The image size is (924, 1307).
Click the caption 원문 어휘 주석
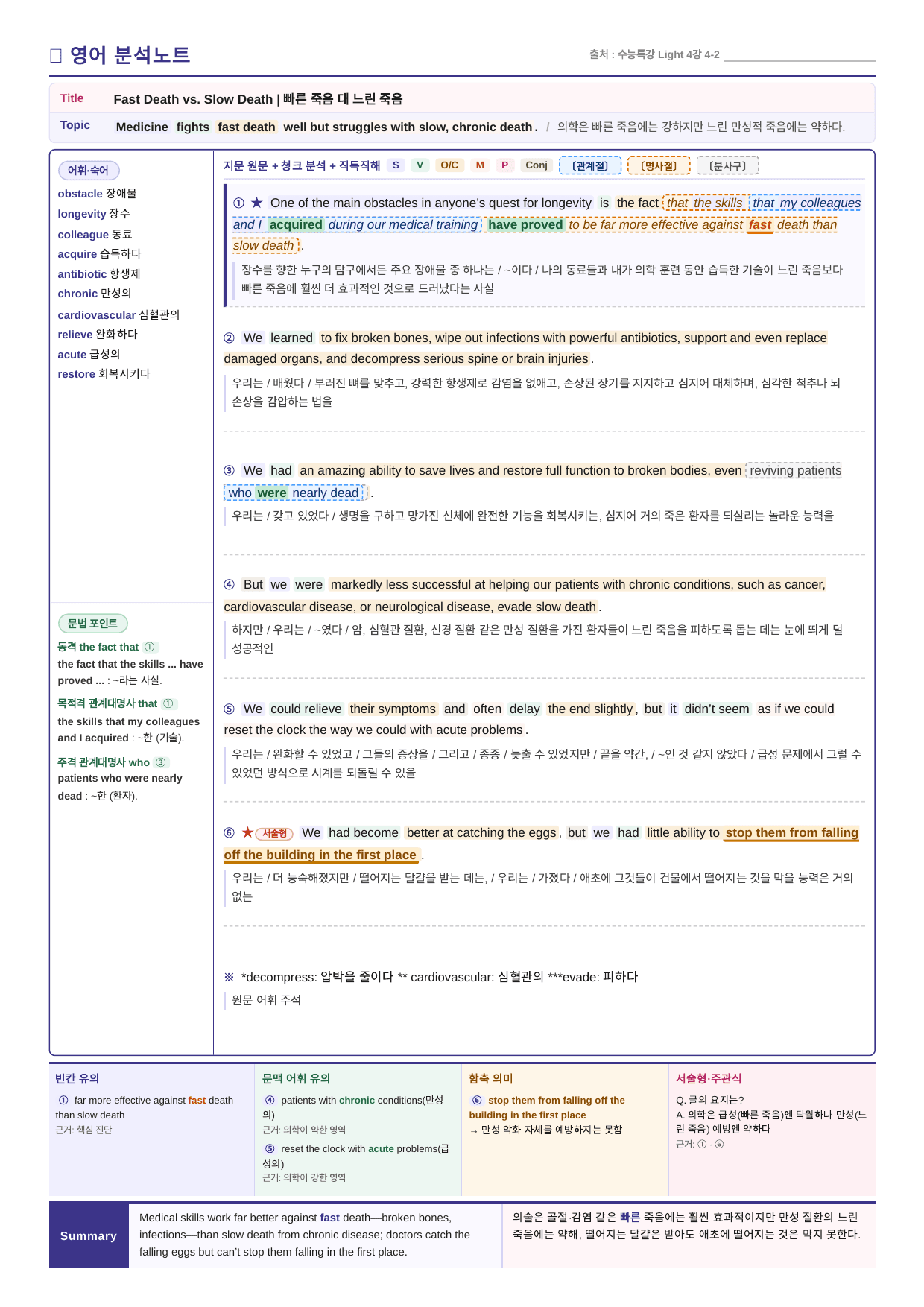(x=266, y=1000)
